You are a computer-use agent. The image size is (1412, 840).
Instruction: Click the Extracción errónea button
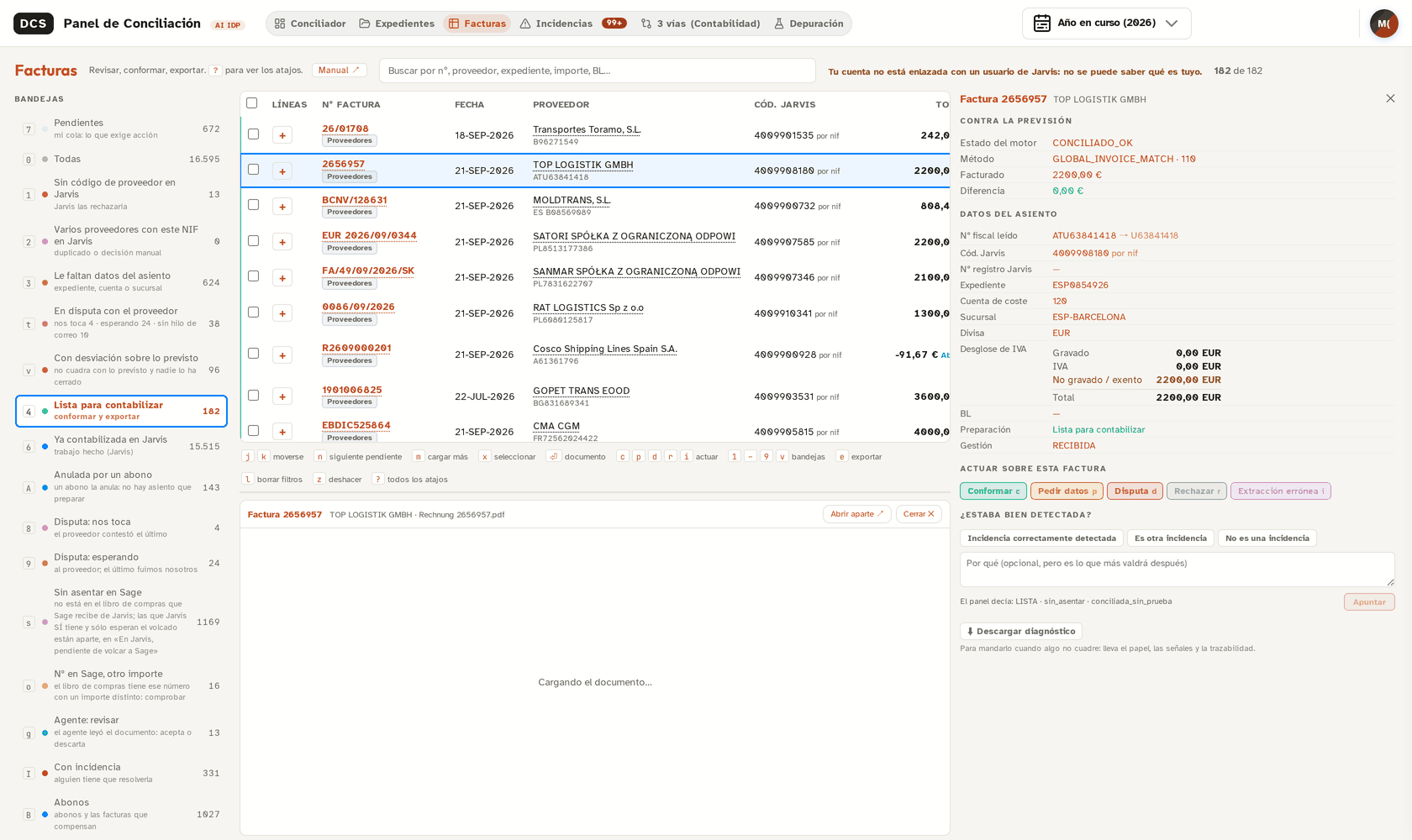pos(1280,491)
